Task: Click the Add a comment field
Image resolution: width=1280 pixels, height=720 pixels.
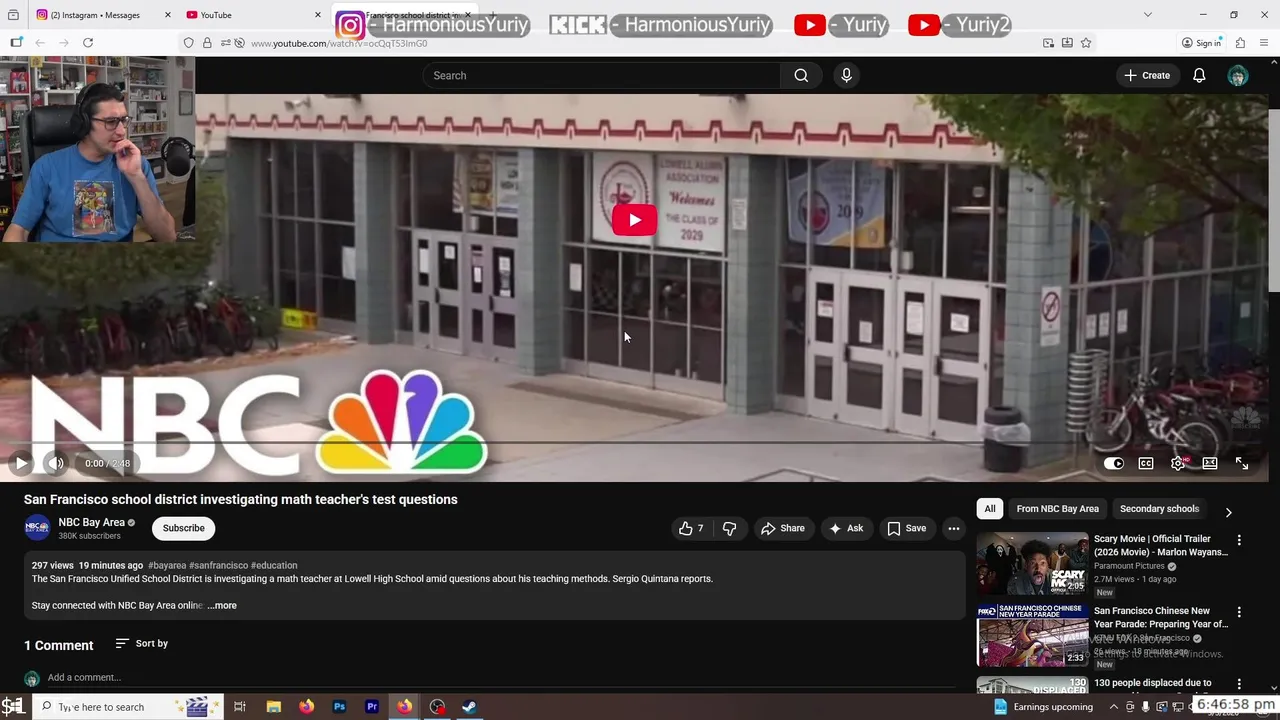Action: click(x=500, y=677)
